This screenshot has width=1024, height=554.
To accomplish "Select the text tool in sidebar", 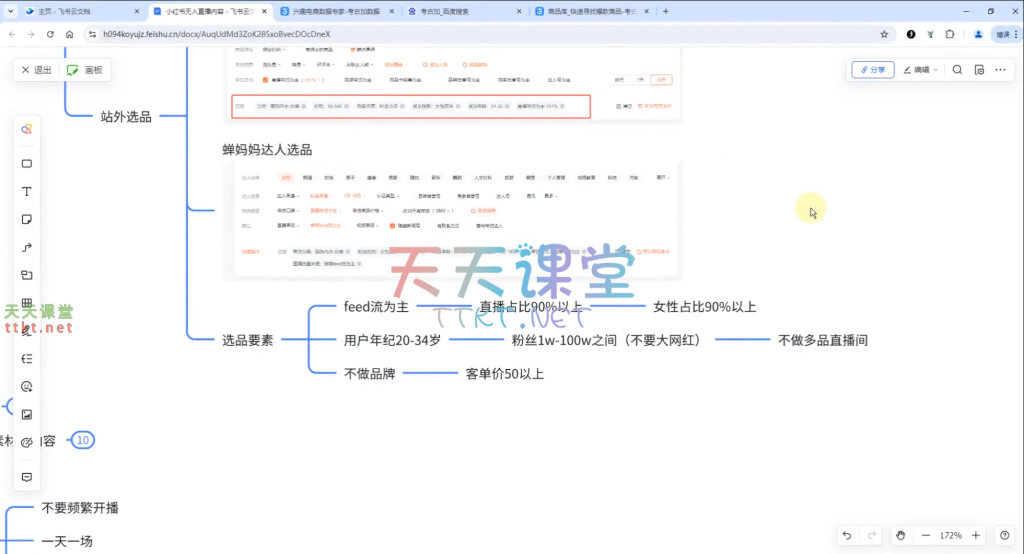I will 27,191.
